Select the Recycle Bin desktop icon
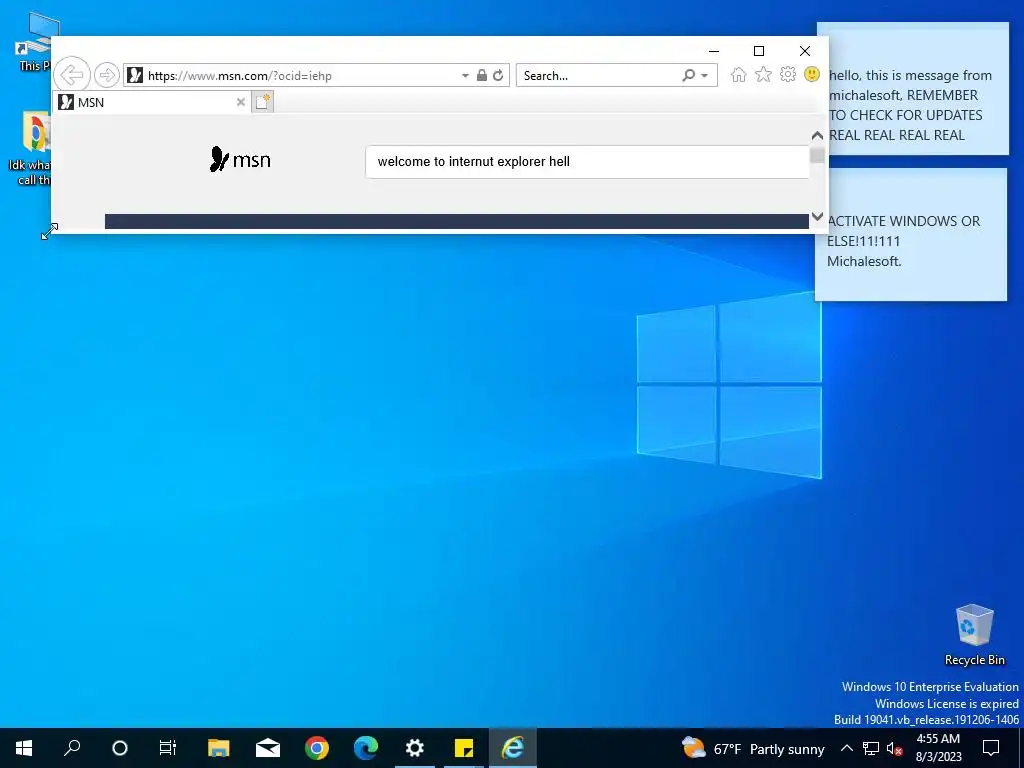1024x768 pixels. (x=974, y=634)
